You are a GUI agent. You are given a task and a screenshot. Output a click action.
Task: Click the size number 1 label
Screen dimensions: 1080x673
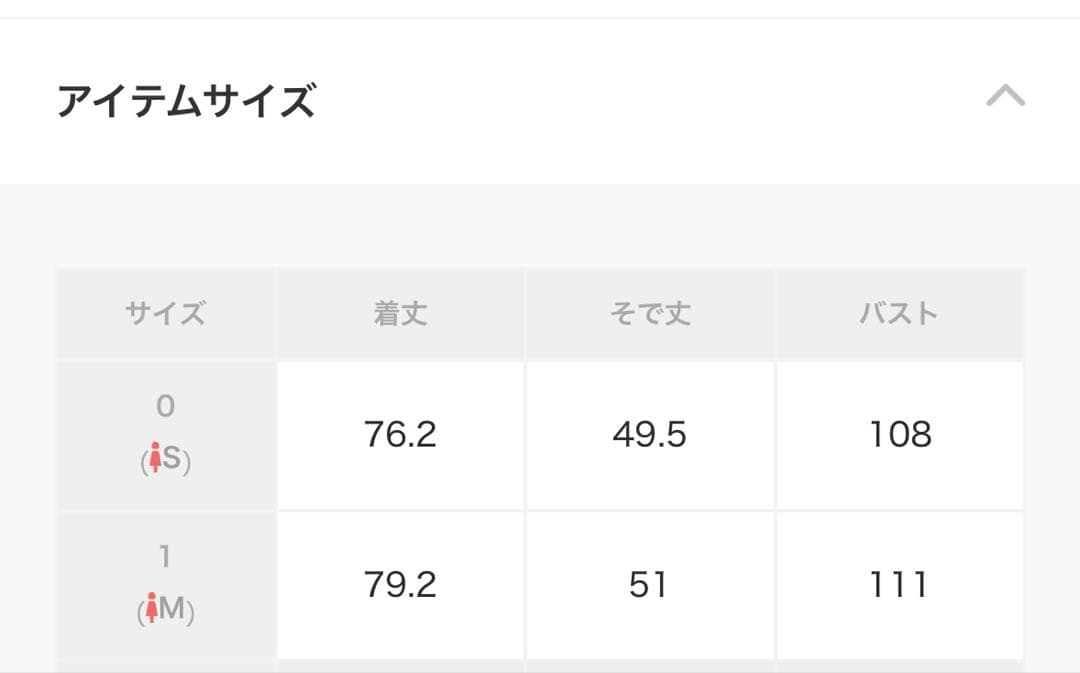click(x=166, y=556)
